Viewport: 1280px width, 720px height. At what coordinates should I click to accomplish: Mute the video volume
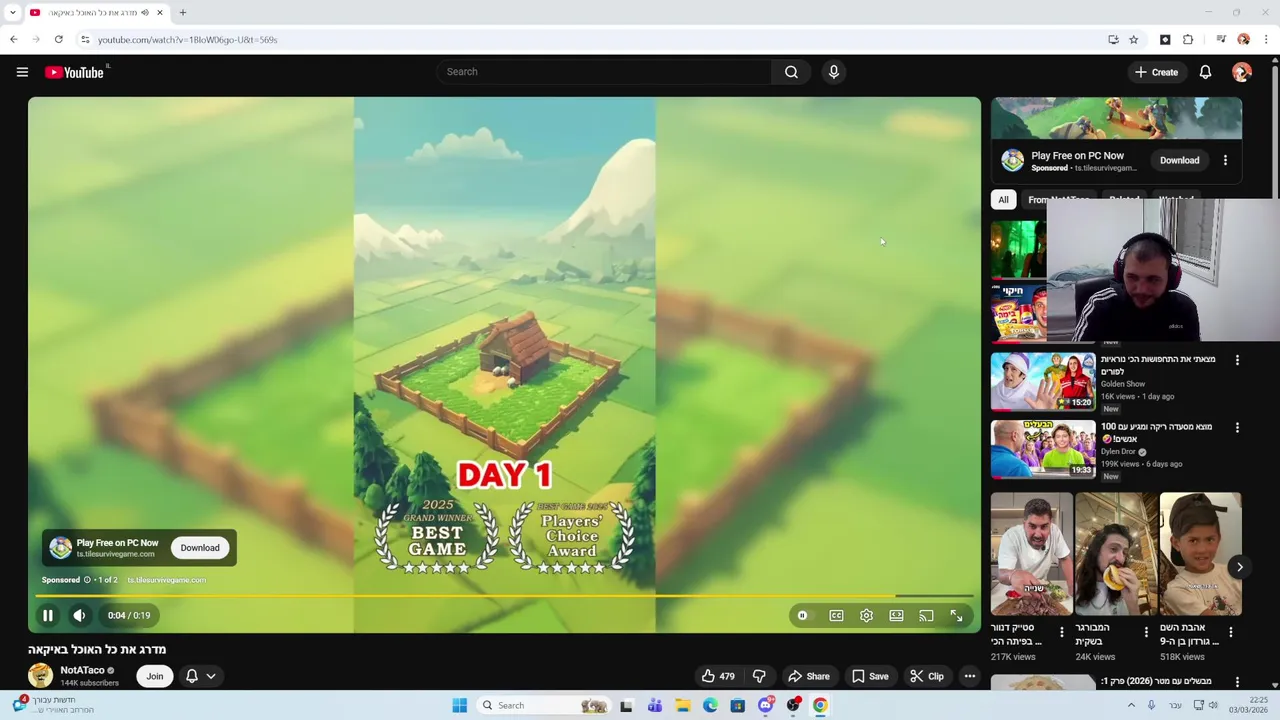coord(80,615)
